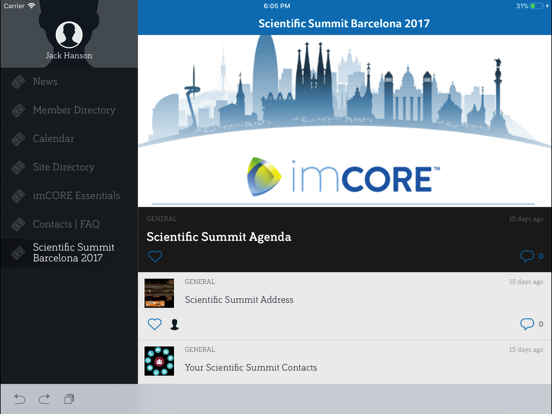This screenshot has width=552, height=414.
Task: Like the Scientific Summit Agenda post
Action: point(155,256)
